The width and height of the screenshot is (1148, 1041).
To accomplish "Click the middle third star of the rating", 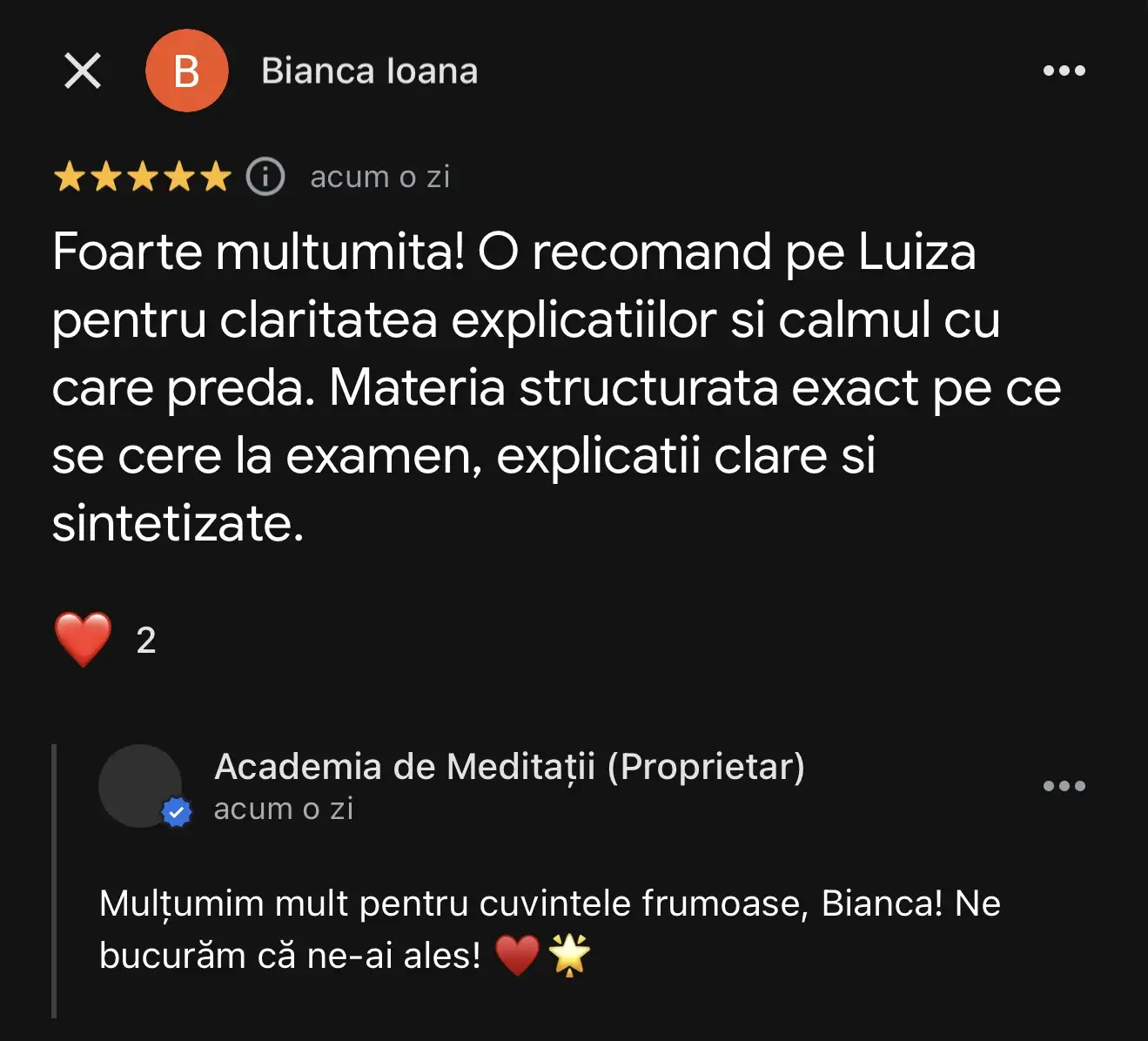I will click(x=142, y=177).
